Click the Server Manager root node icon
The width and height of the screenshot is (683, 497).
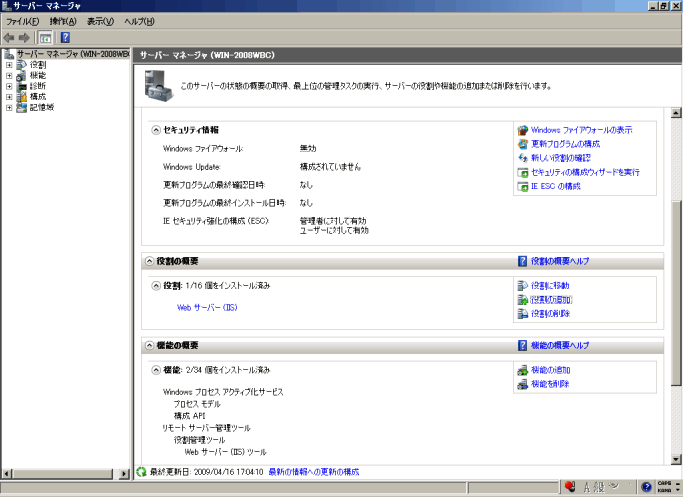(x=9, y=54)
